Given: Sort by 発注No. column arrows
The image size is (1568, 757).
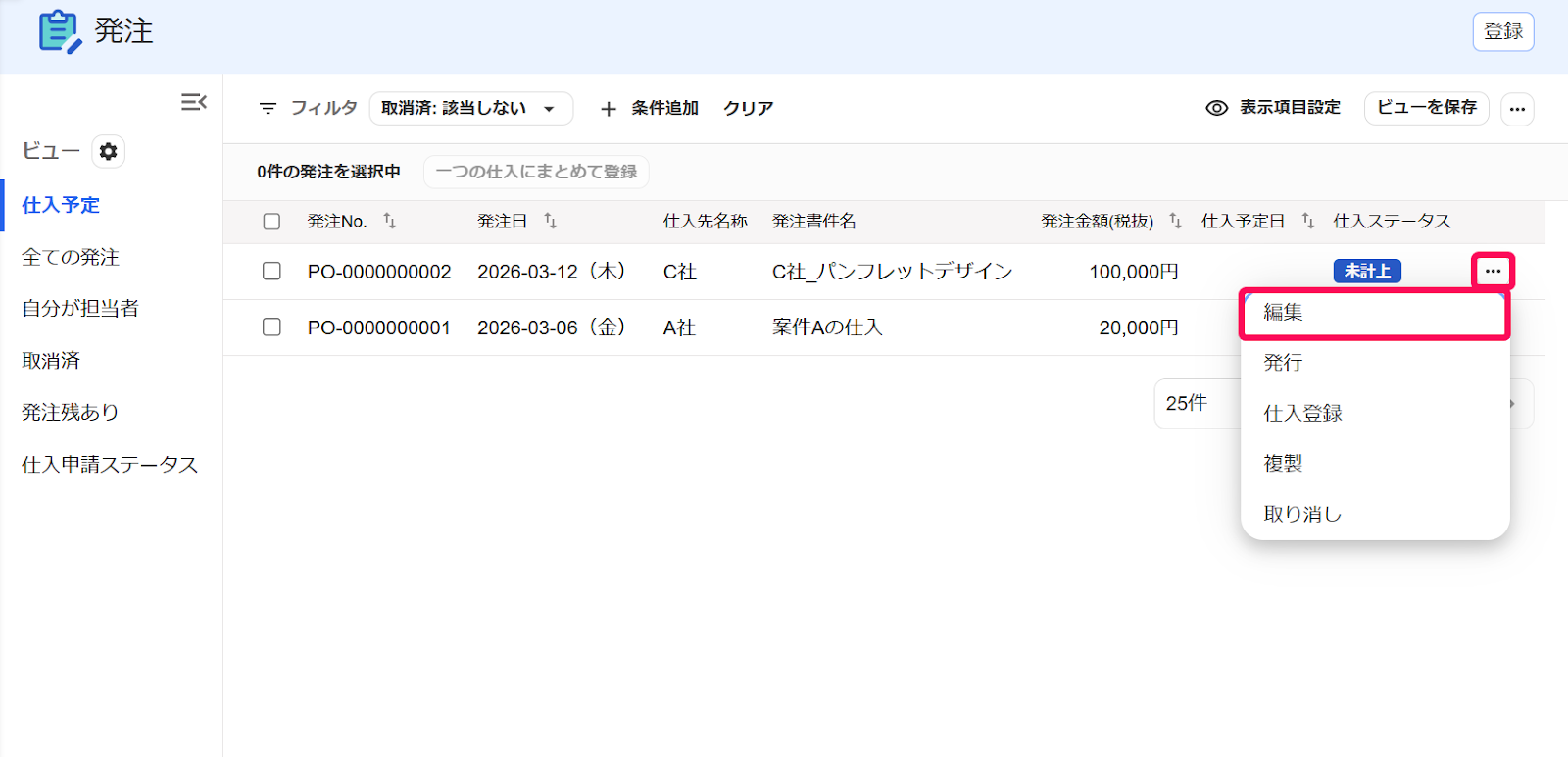Looking at the screenshot, I should (390, 221).
